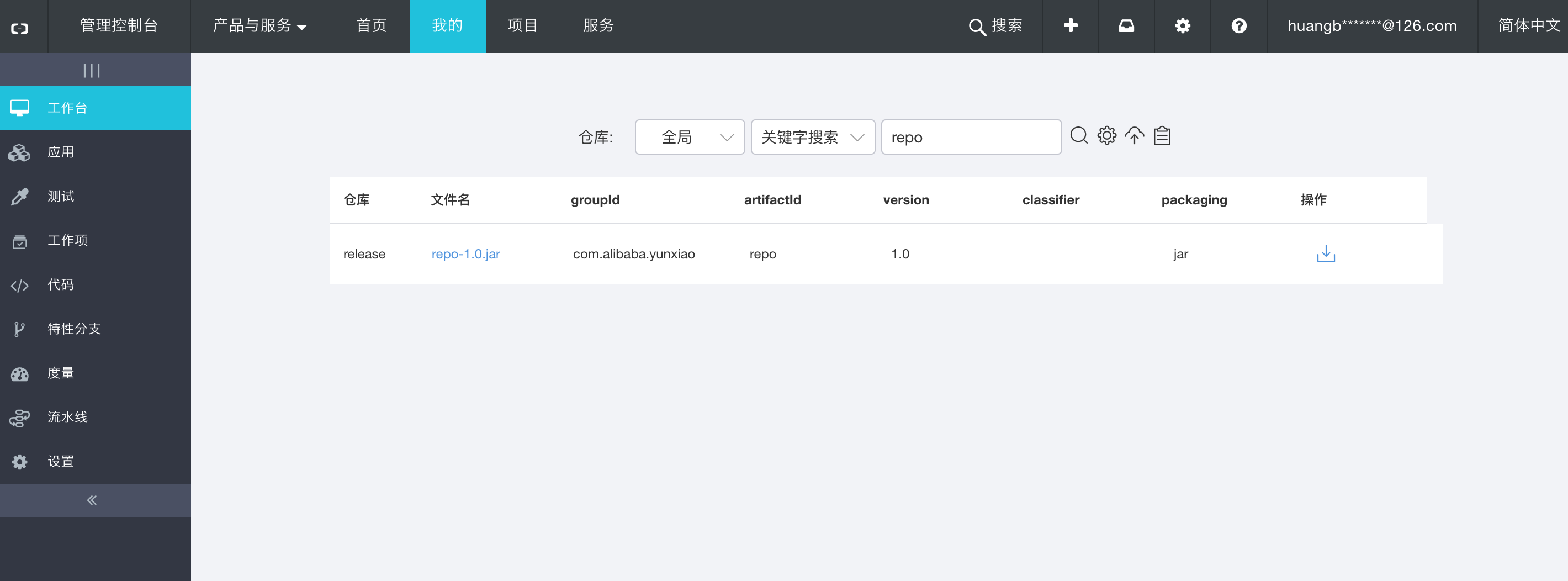This screenshot has height=581, width=1568.
Task: Open the 全局 repository dropdown
Action: coord(690,137)
